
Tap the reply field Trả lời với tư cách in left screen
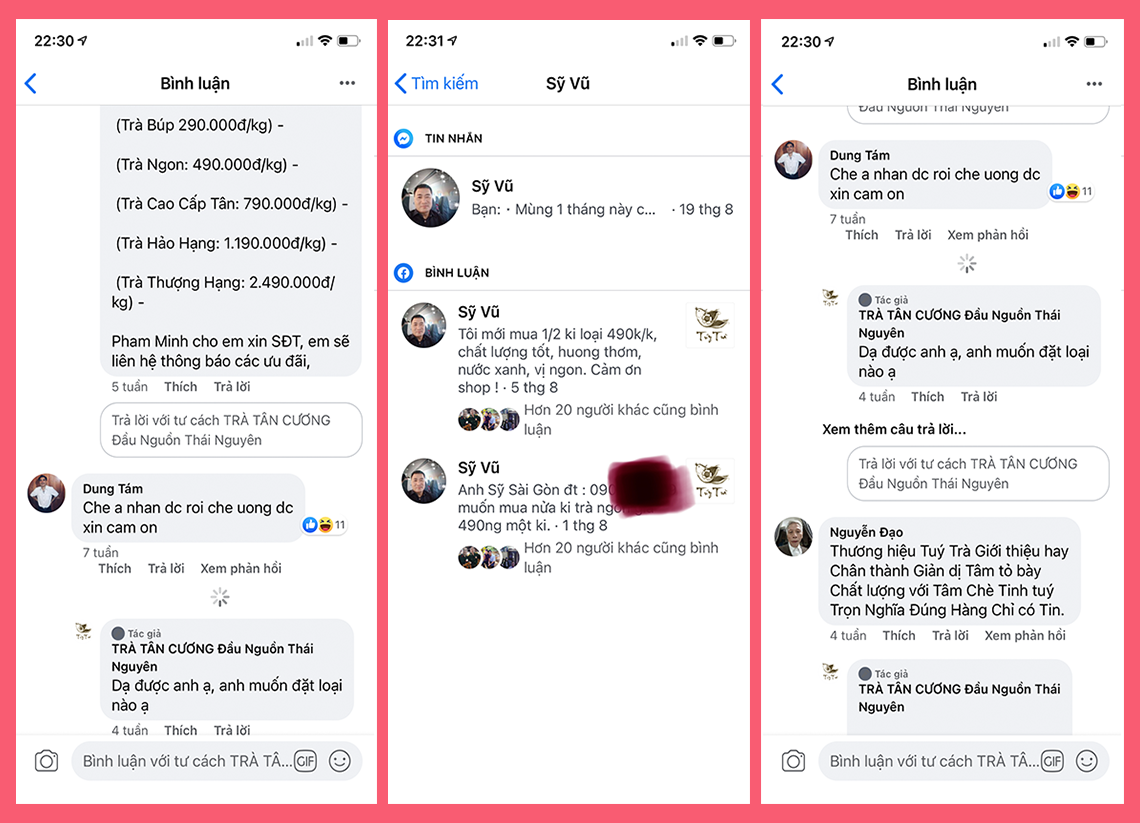pos(231,430)
